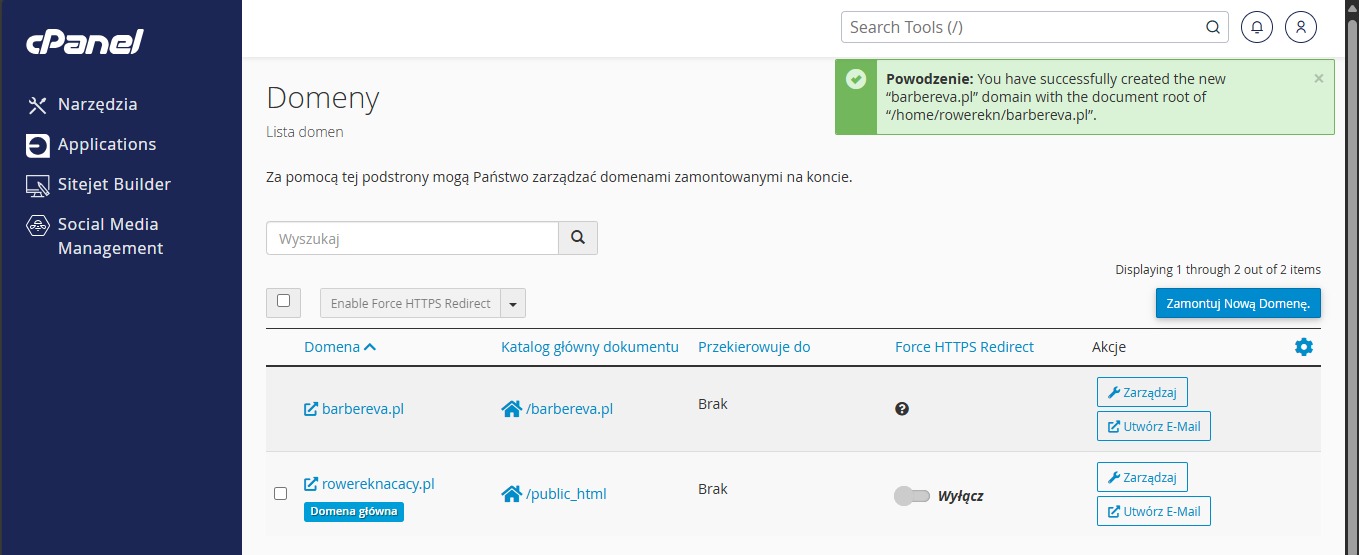Click Zarządzaj for barbereva.pl
Viewport: 1359px width, 555px height.
1142,392
